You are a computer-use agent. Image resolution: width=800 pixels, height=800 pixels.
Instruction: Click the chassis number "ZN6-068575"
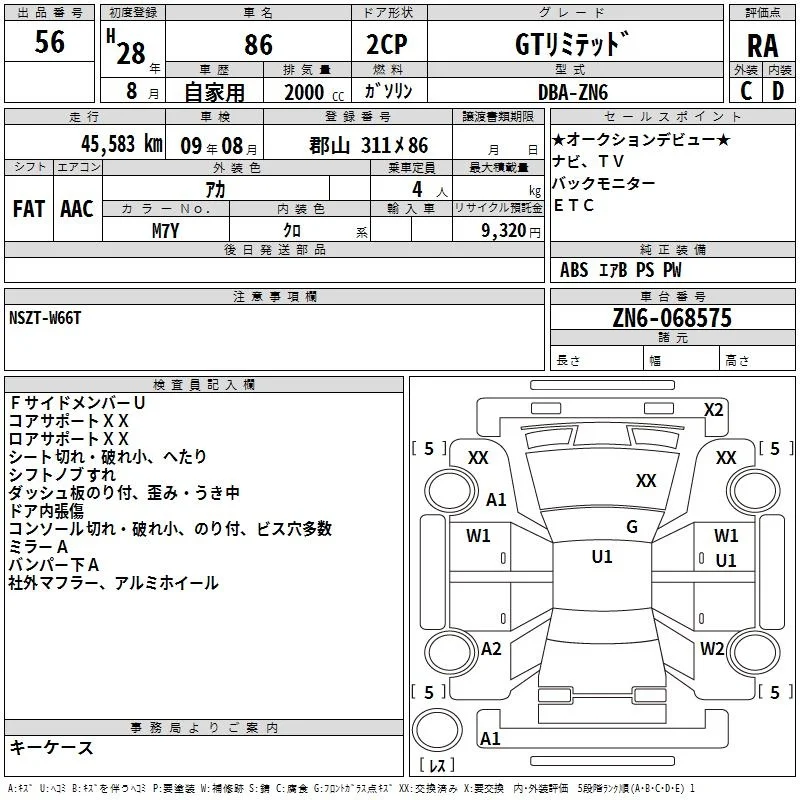(x=672, y=318)
